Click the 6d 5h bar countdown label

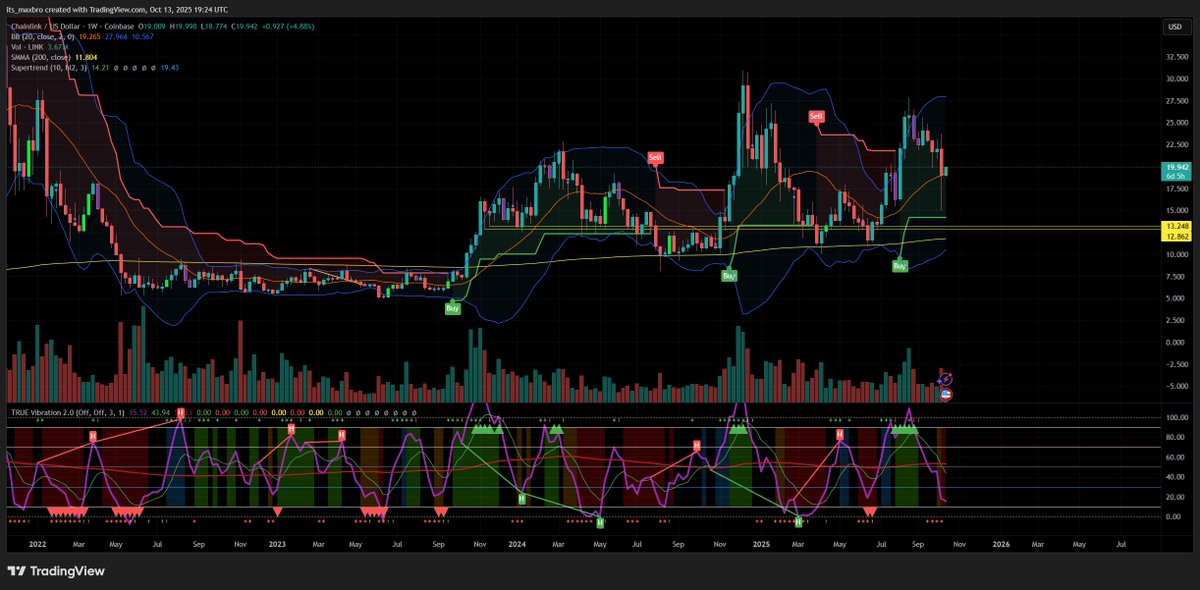click(1175, 176)
